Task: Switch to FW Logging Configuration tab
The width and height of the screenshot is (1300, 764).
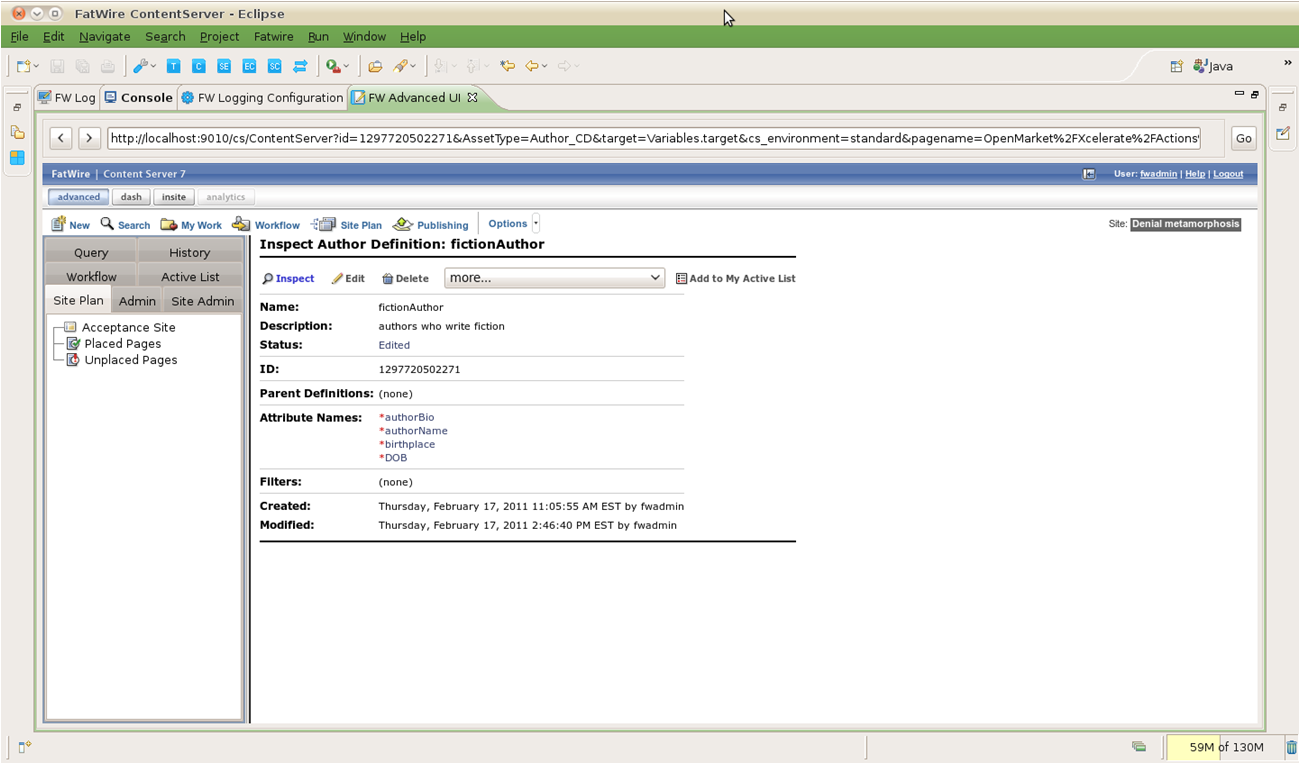Action: coord(262,98)
